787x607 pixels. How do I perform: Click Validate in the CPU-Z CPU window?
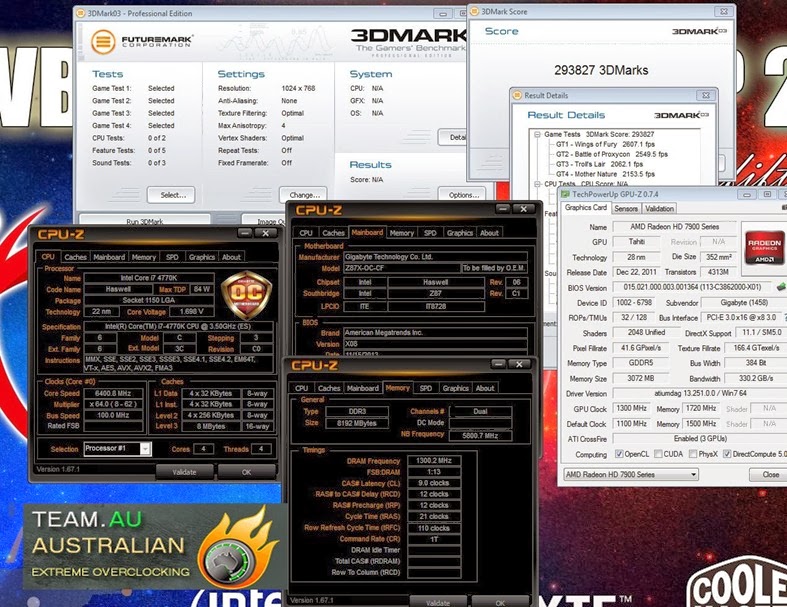coord(184,472)
